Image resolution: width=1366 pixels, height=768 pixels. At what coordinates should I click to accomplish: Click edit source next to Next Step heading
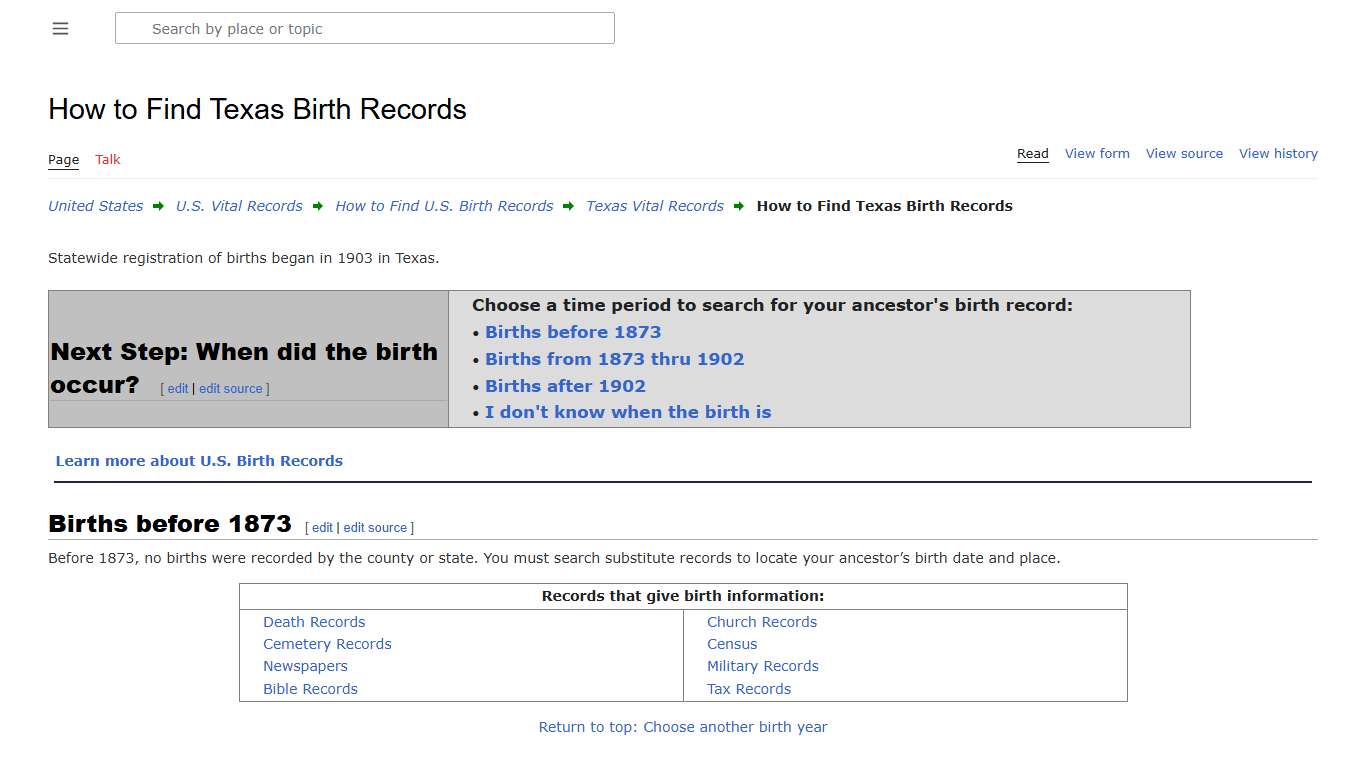[x=230, y=388]
